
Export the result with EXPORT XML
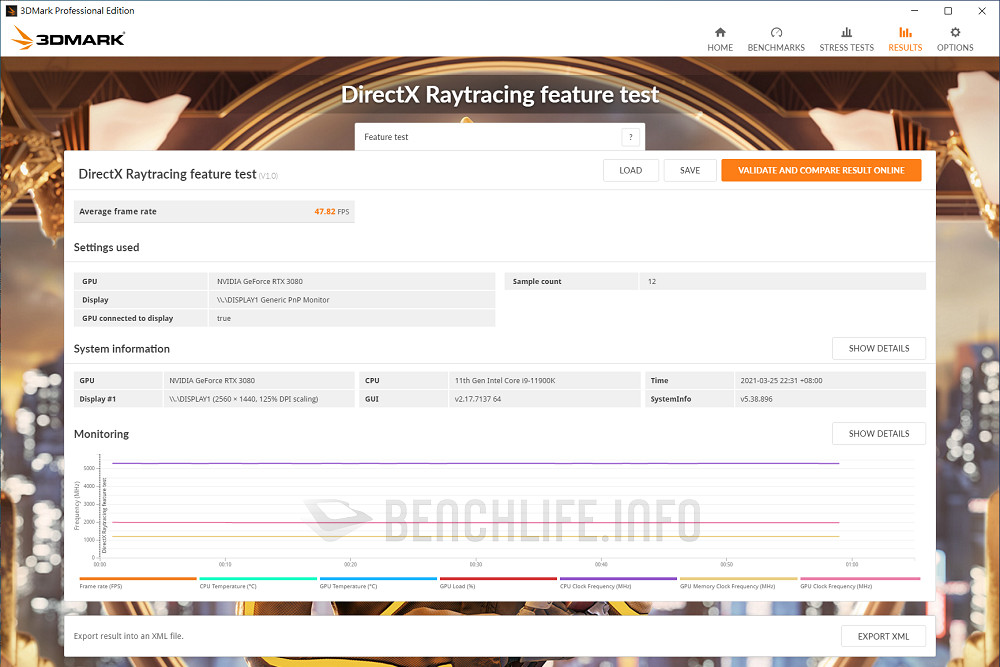883,636
